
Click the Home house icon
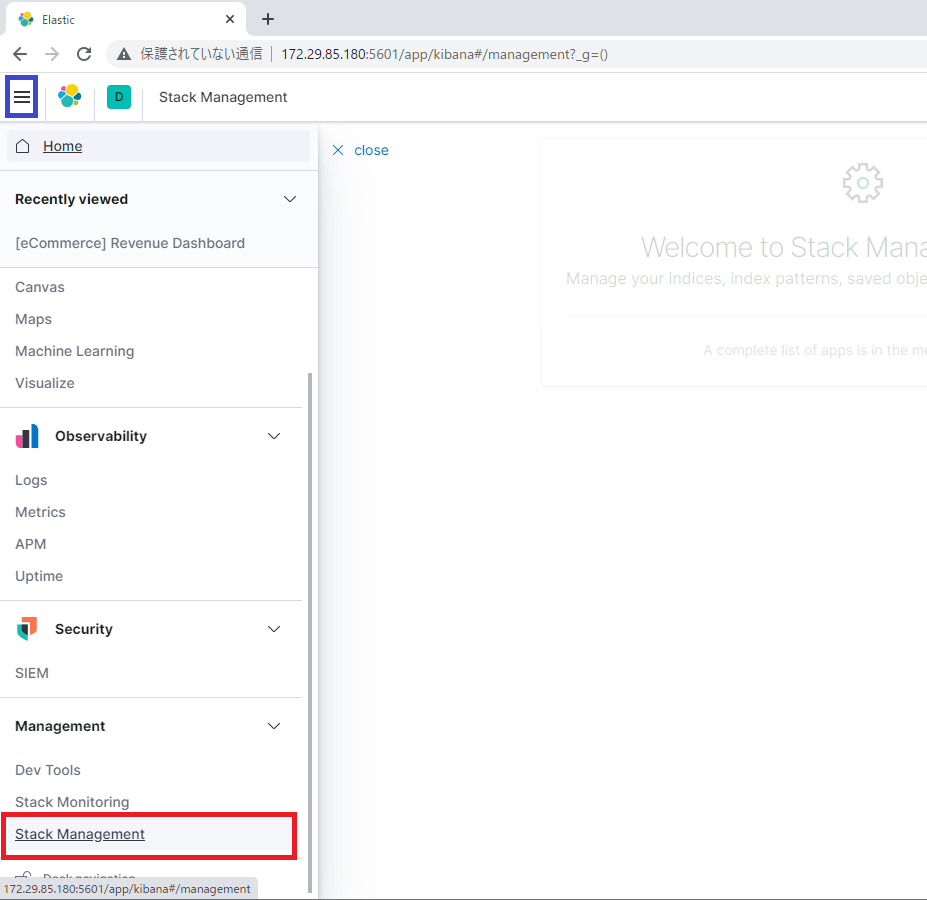pos(22,146)
